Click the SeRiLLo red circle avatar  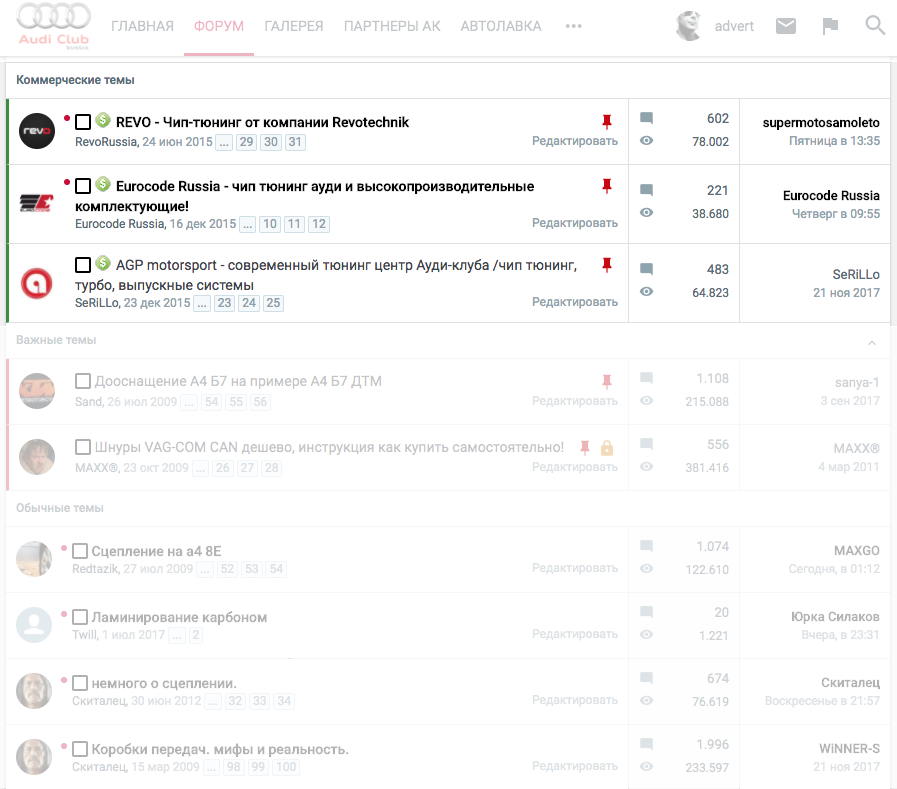tap(37, 283)
